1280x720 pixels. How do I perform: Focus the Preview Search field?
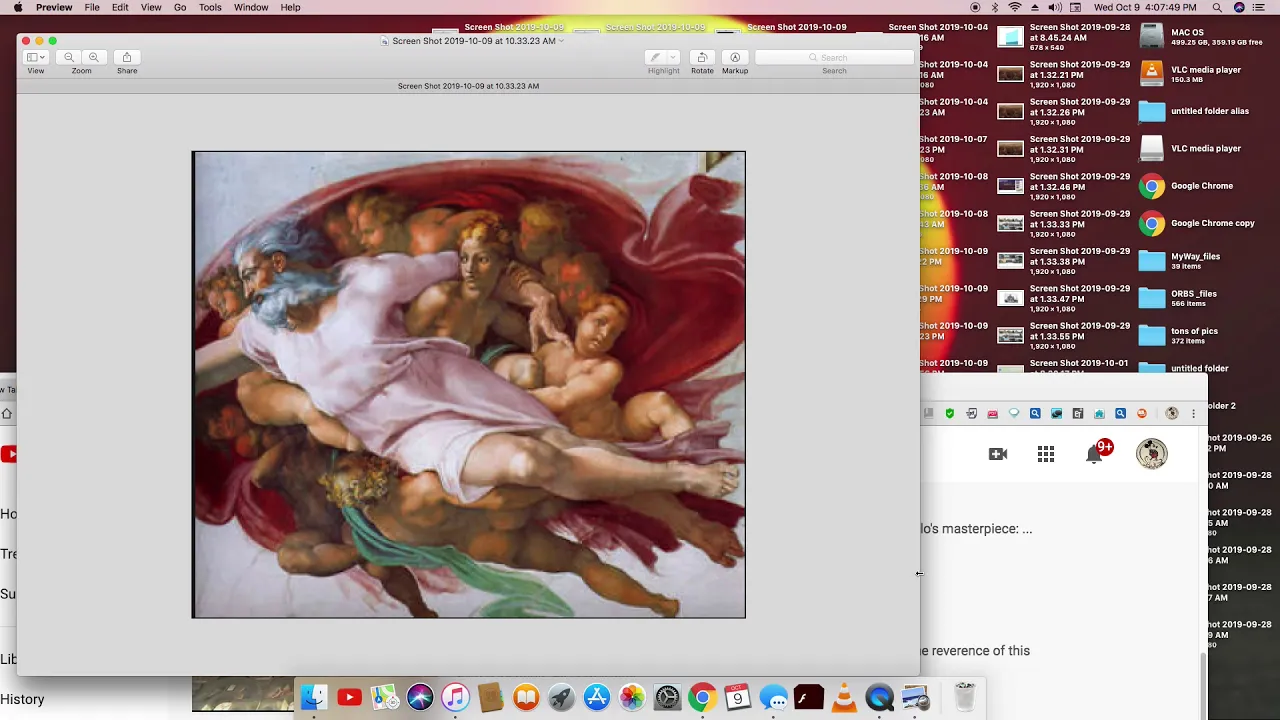point(834,57)
